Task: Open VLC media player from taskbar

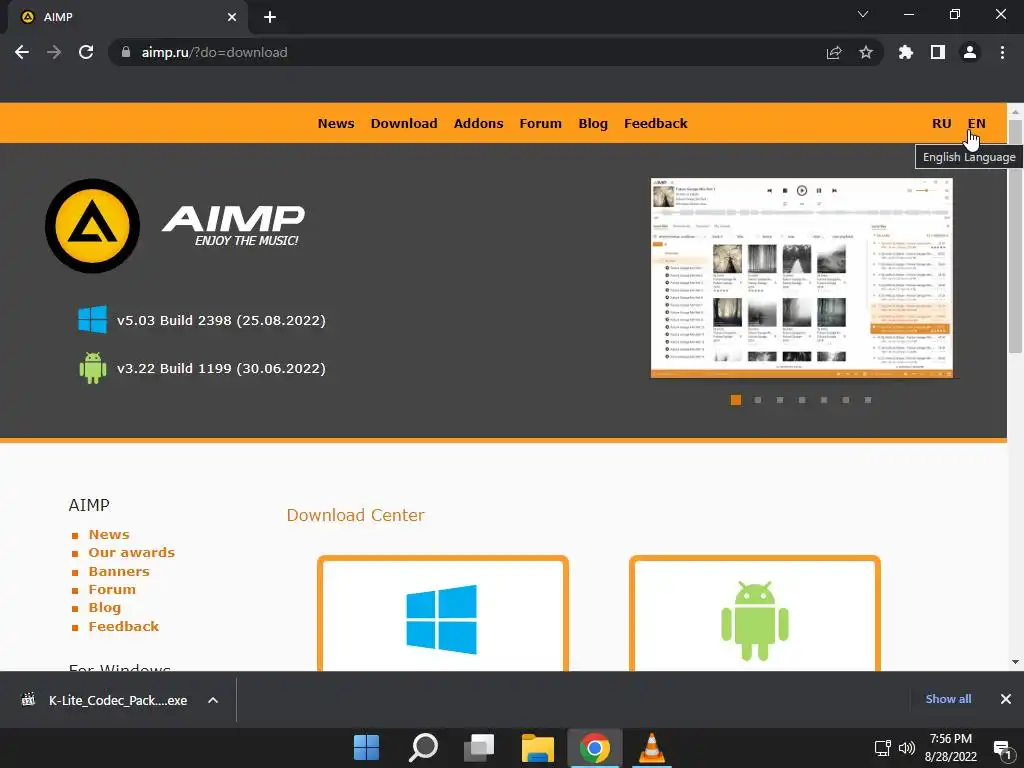Action: tap(651, 747)
